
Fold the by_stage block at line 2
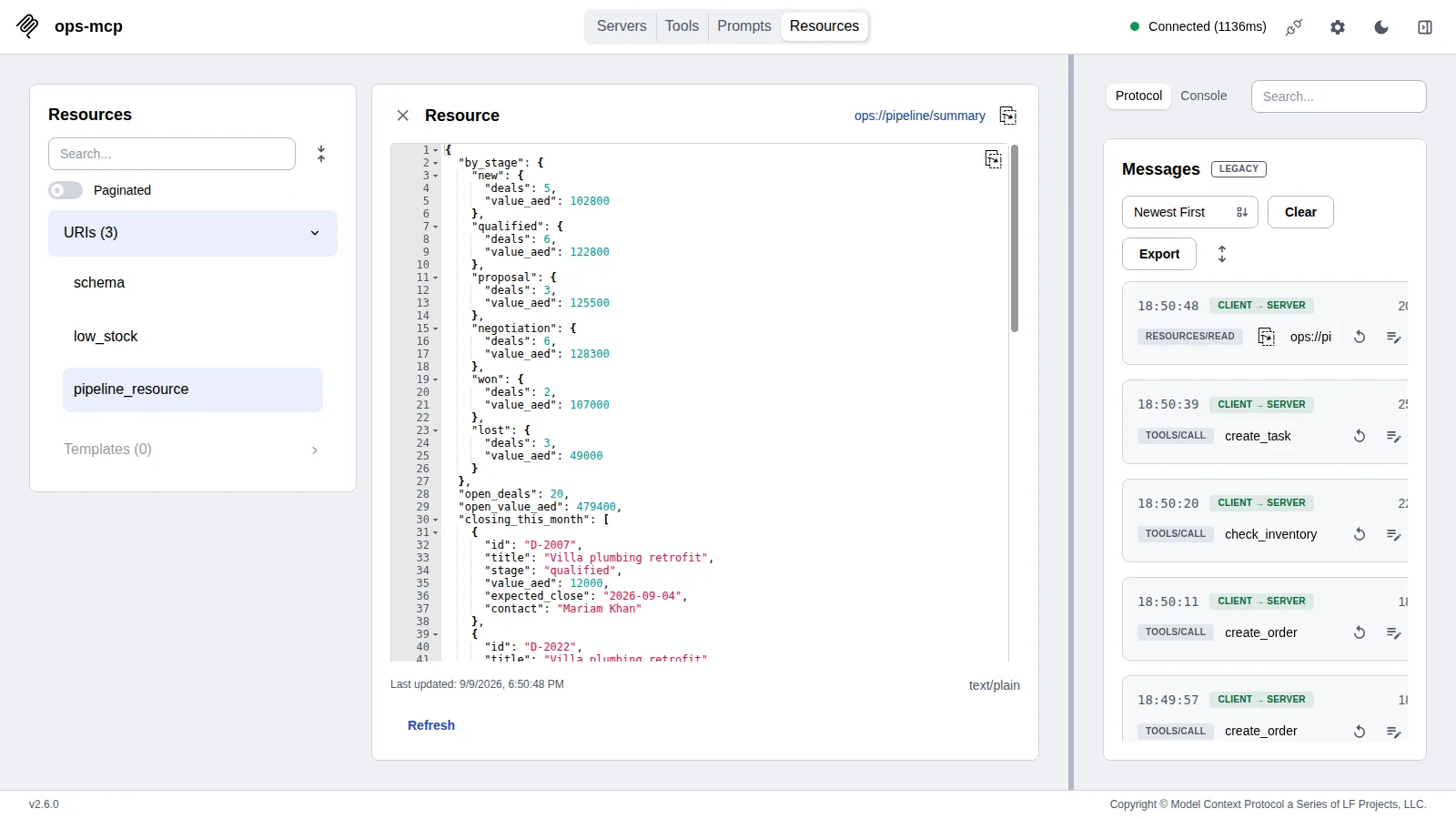tap(436, 164)
